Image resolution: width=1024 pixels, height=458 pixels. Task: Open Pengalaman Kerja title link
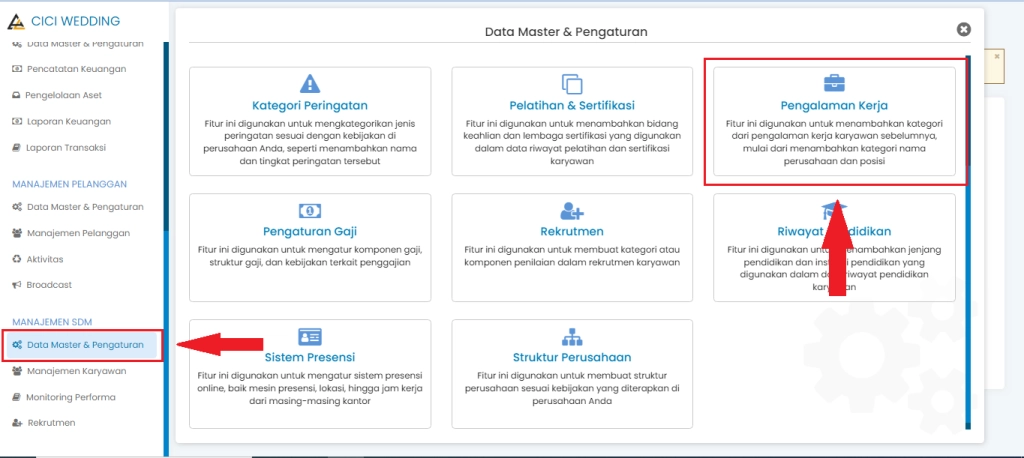(x=834, y=105)
